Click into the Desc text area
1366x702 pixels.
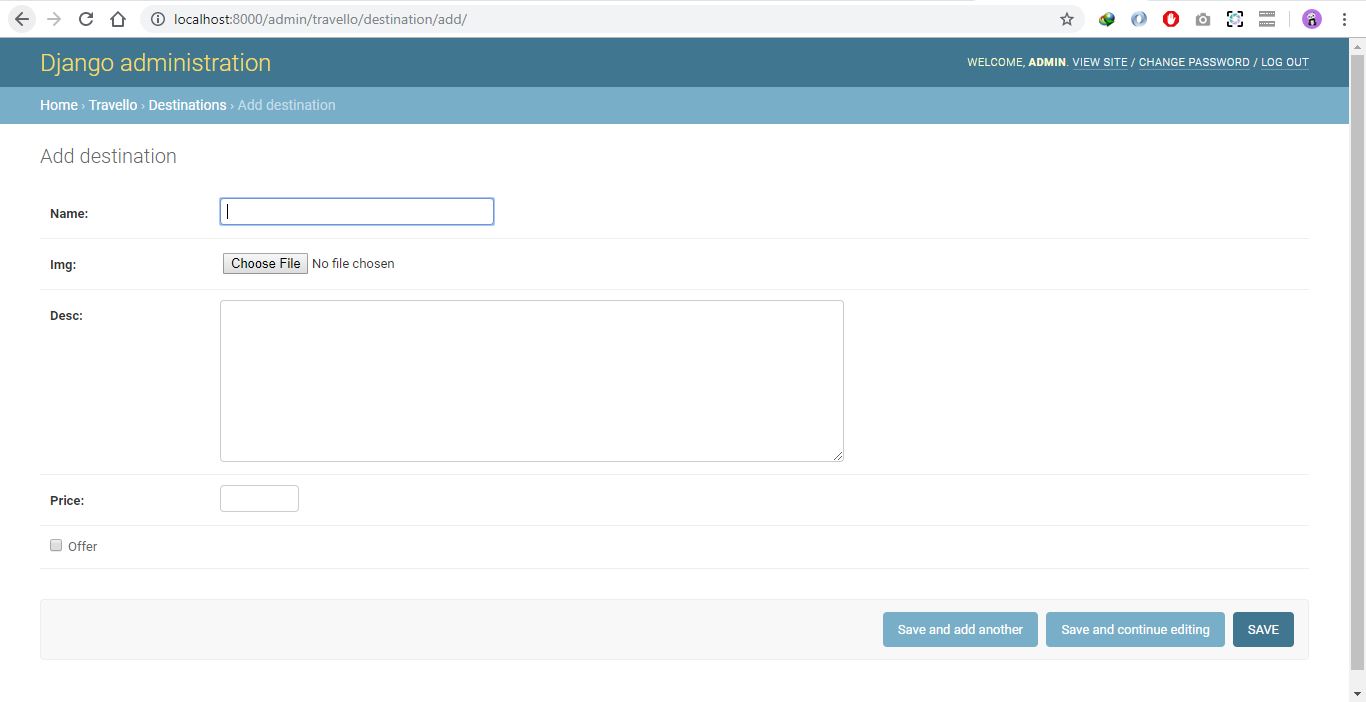pyautogui.click(x=532, y=381)
